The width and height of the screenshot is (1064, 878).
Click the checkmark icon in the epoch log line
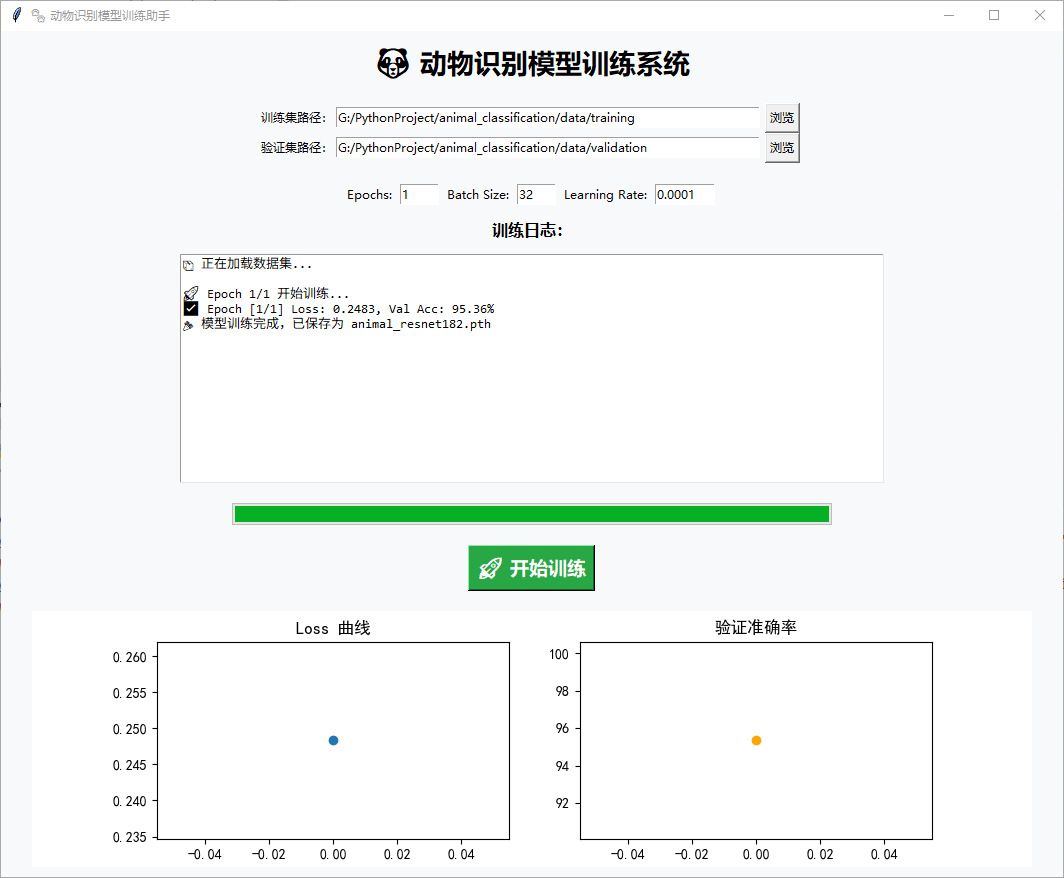191,309
